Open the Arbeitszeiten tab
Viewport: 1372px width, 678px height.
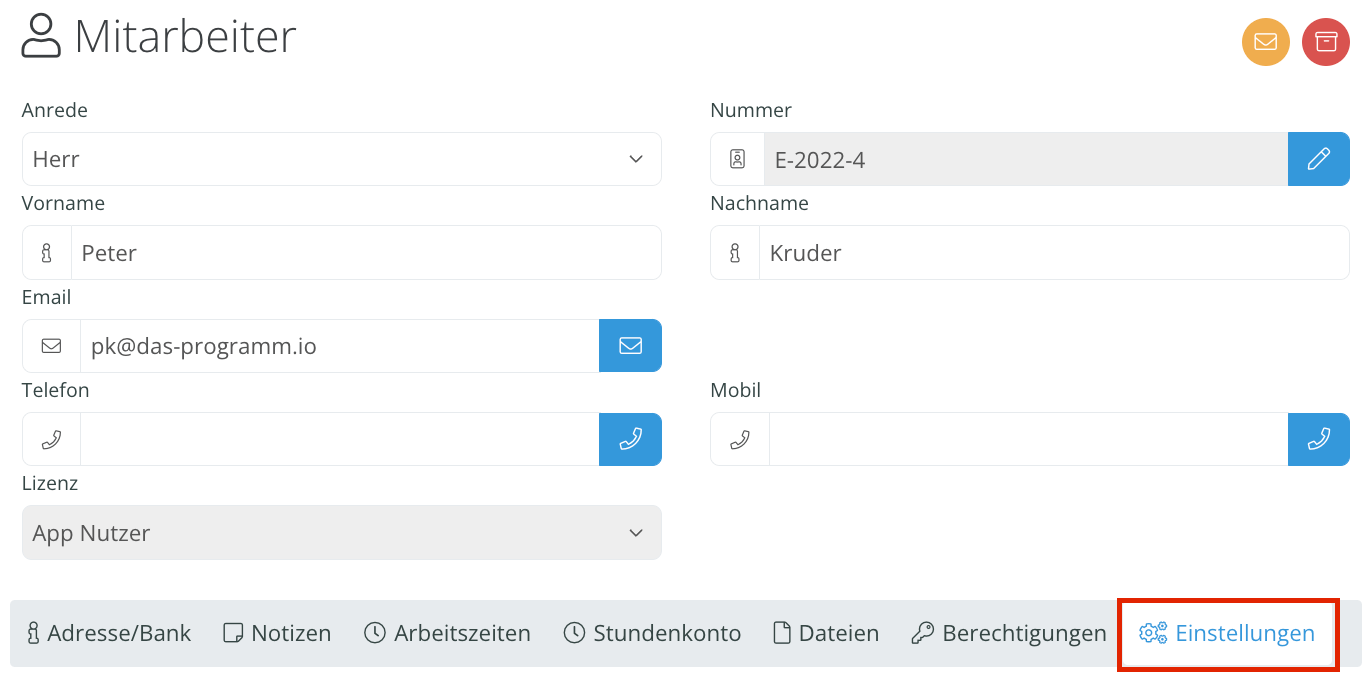(x=447, y=633)
